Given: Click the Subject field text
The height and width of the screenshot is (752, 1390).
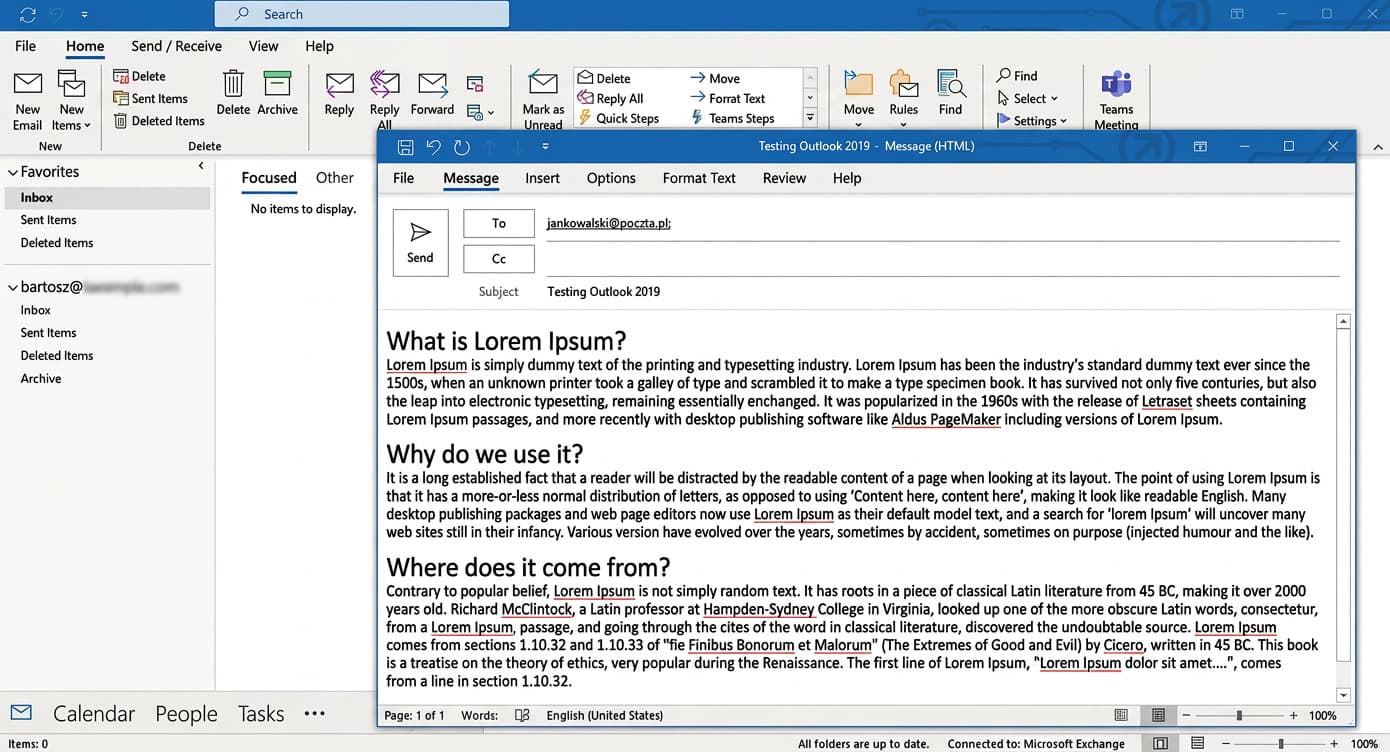Looking at the screenshot, I should point(603,292).
